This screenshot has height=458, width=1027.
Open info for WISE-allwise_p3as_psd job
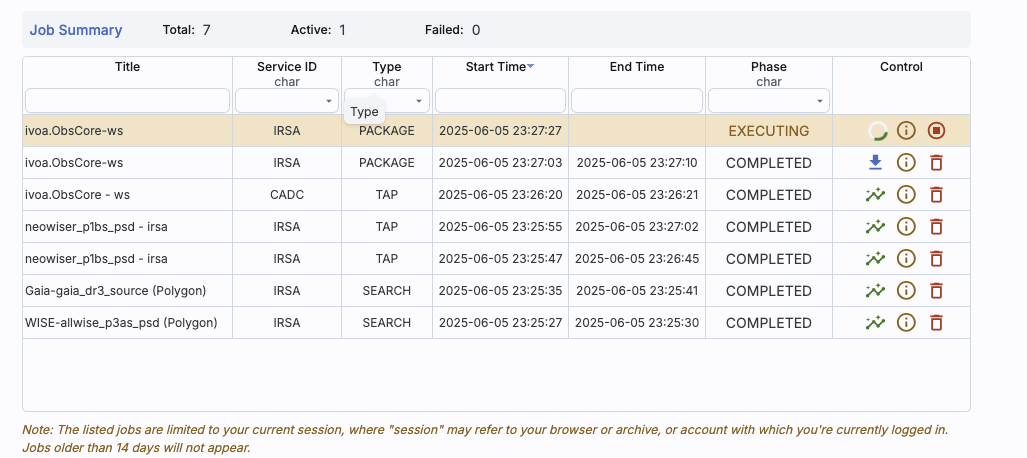pyautogui.click(x=906, y=322)
